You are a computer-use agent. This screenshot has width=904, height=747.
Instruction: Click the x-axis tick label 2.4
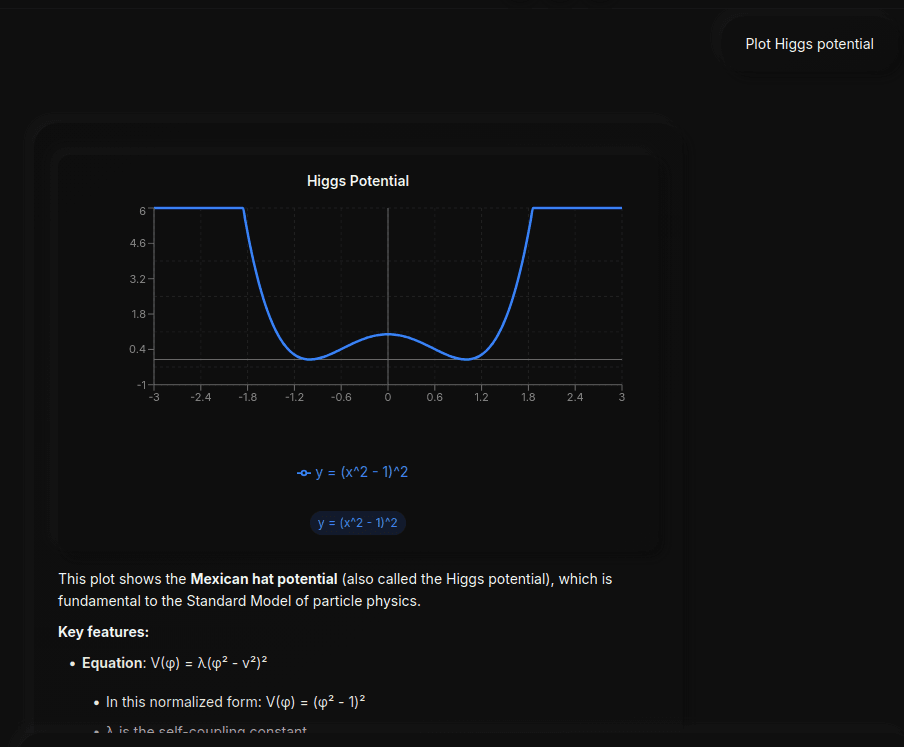coord(575,398)
